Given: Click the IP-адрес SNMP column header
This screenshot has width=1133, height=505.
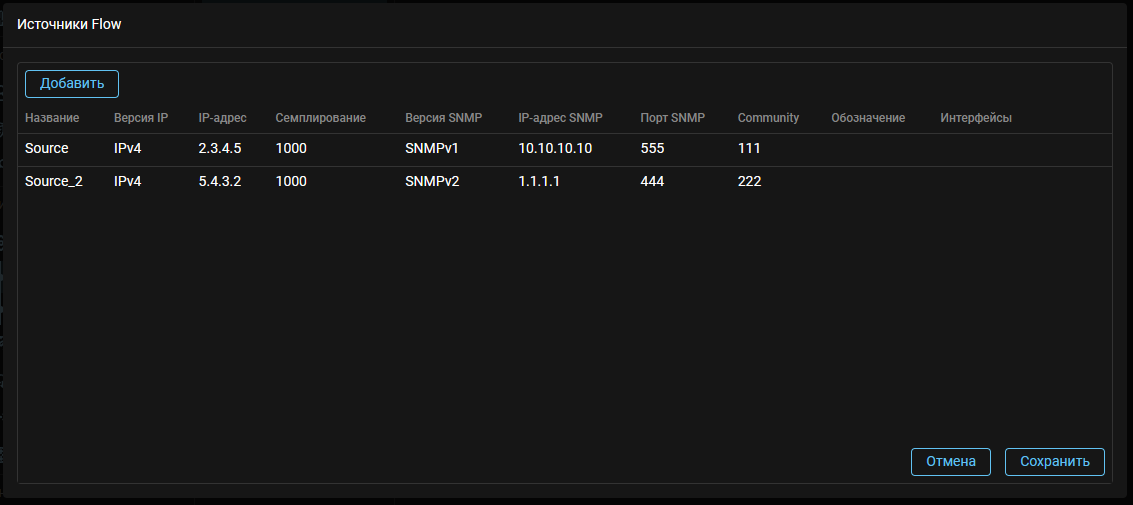Looking at the screenshot, I should click(x=560, y=118).
